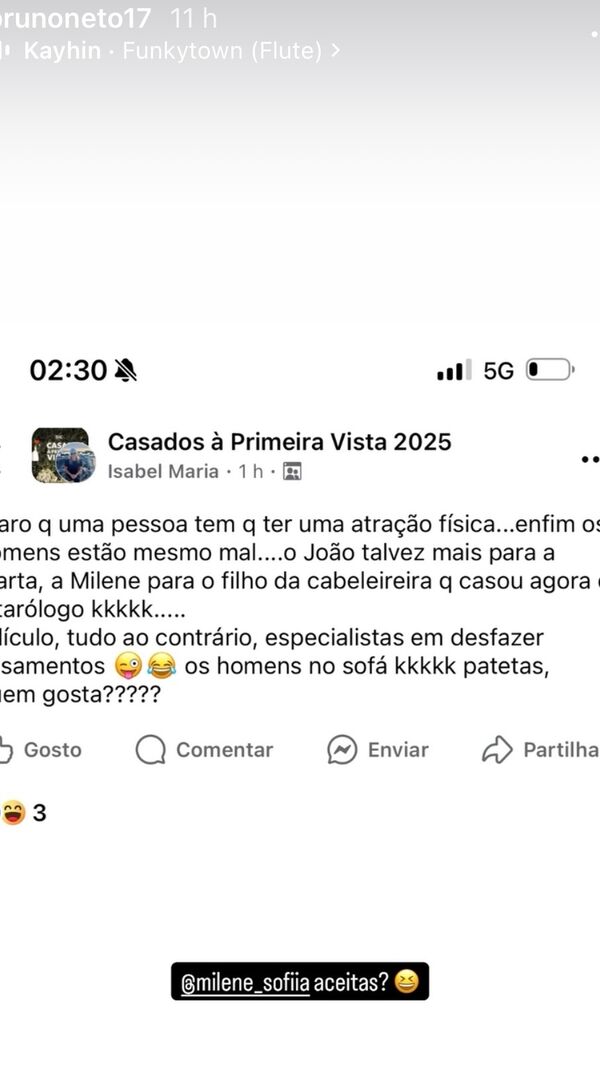Open Casados à Primeira Vista 2025 group
600x1067 pixels.
point(279,441)
